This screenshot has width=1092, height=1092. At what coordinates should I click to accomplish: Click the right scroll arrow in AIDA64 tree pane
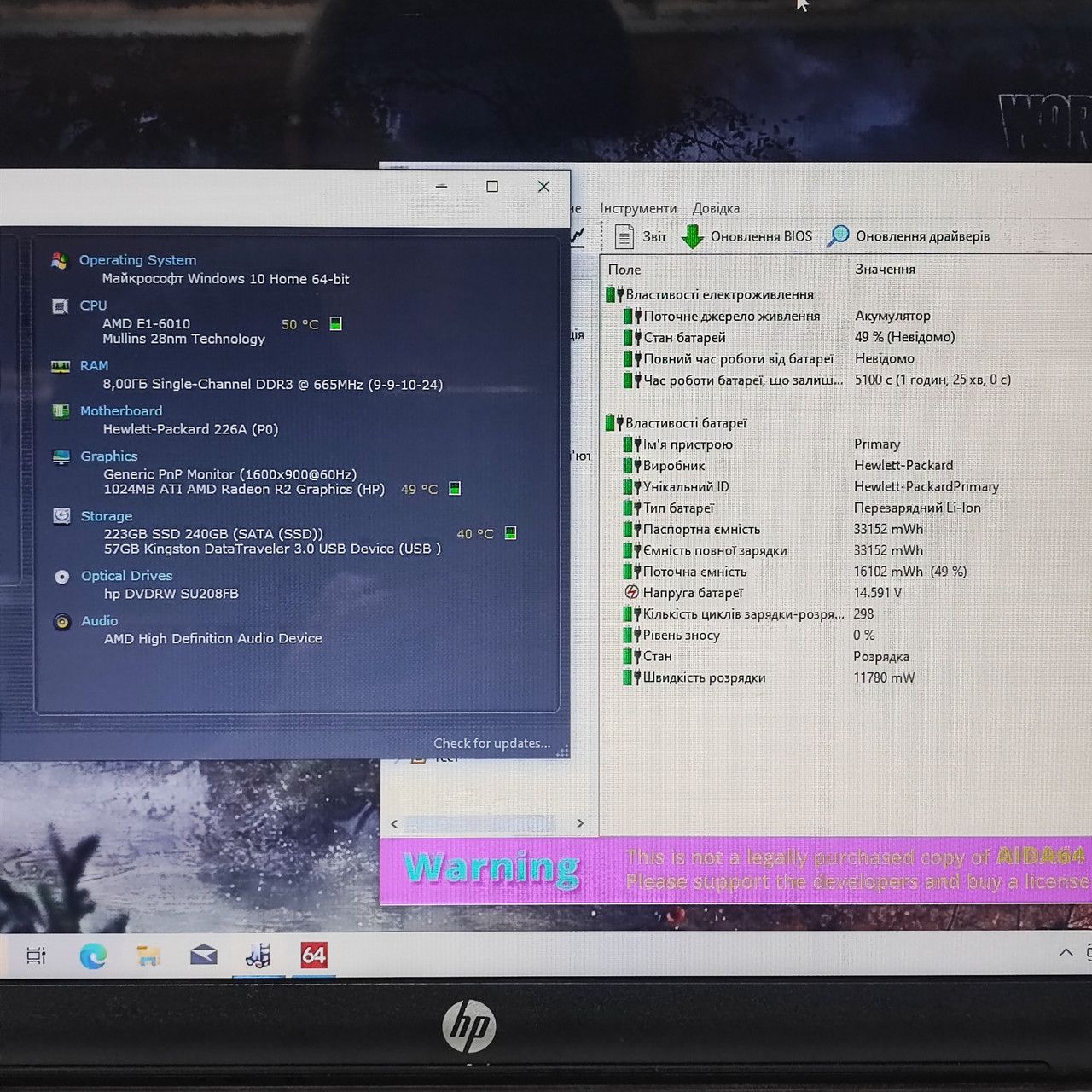tap(580, 823)
